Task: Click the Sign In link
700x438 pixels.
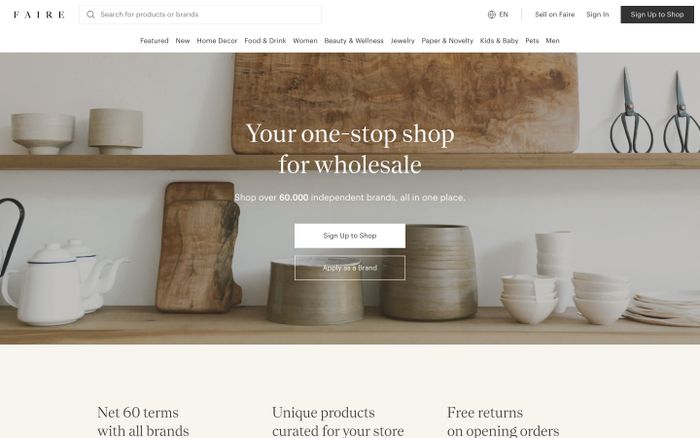Action: coord(597,15)
